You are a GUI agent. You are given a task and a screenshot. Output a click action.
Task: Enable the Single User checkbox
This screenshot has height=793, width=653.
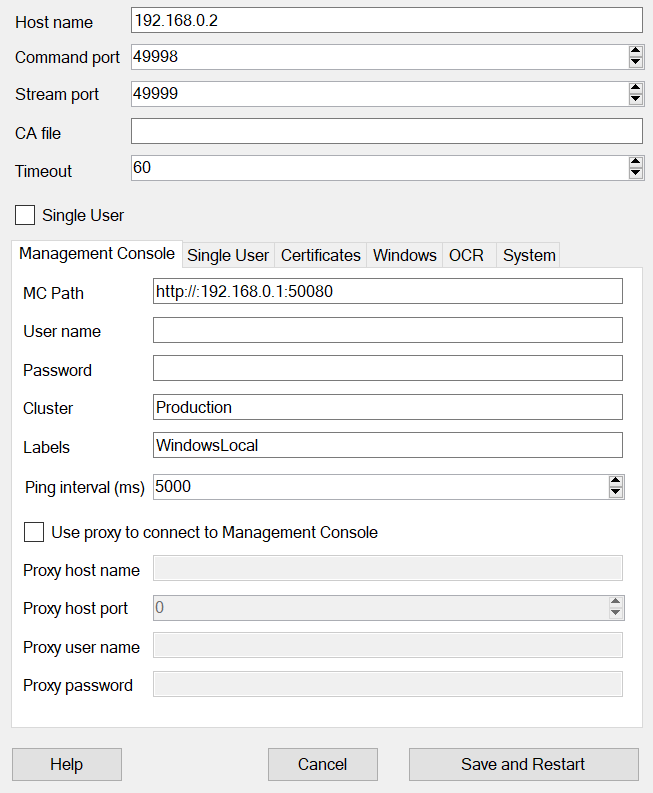click(26, 215)
